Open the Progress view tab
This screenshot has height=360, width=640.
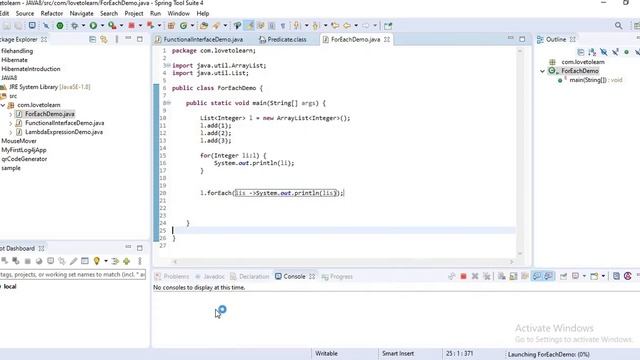(x=337, y=277)
